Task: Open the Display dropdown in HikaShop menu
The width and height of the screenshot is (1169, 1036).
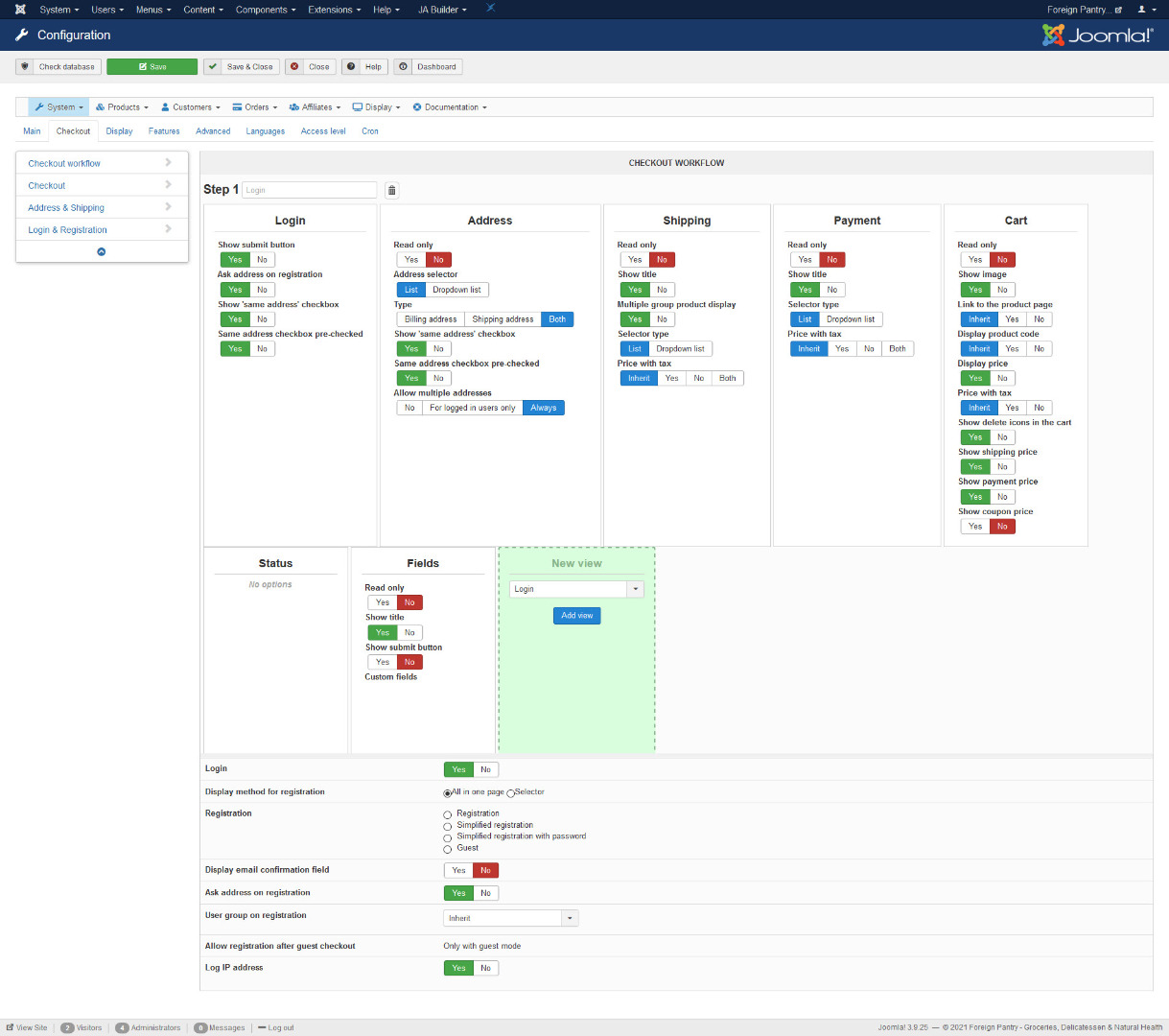Action: pos(376,107)
